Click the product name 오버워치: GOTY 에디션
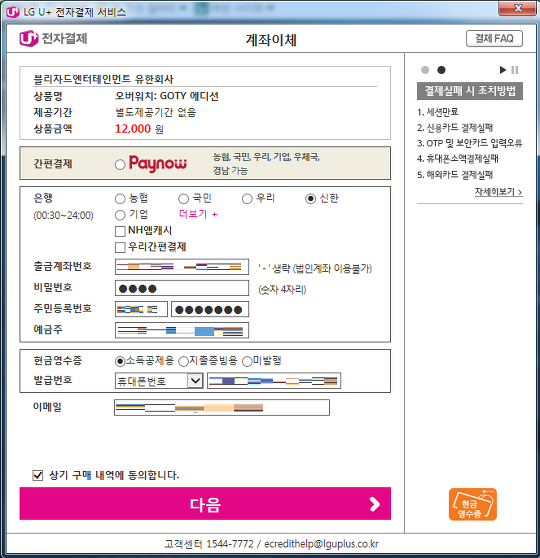 167,96
